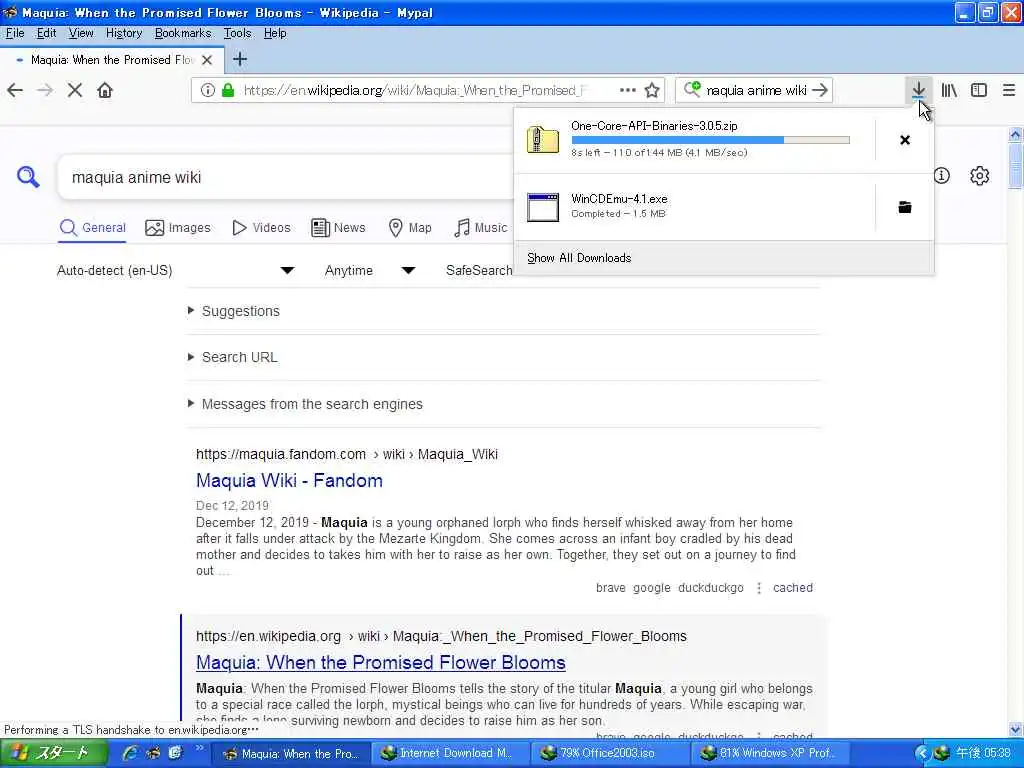This screenshot has height=768, width=1024.
Task: Click the page vertical scrollbar thumb
Action: pyautogui.click(x=1016, y=164)
